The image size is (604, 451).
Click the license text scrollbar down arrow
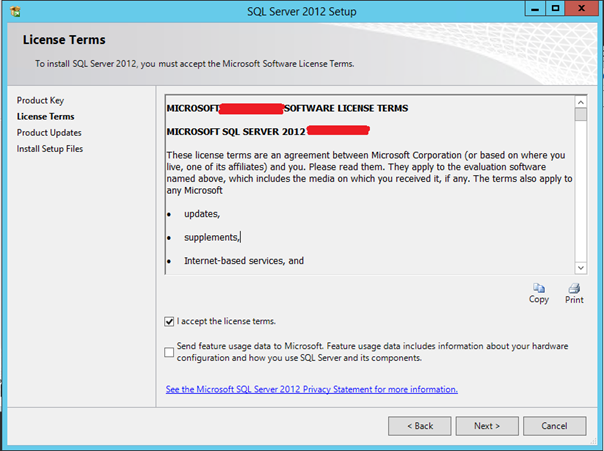580,268
